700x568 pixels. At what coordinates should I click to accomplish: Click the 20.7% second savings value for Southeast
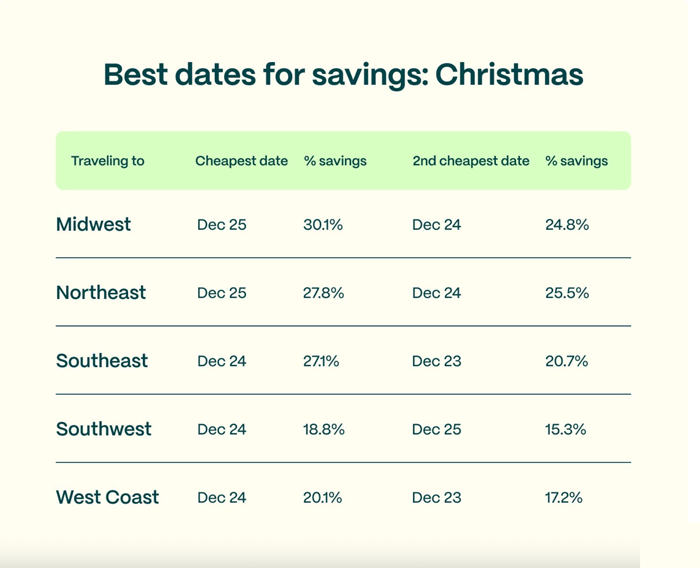566,361
